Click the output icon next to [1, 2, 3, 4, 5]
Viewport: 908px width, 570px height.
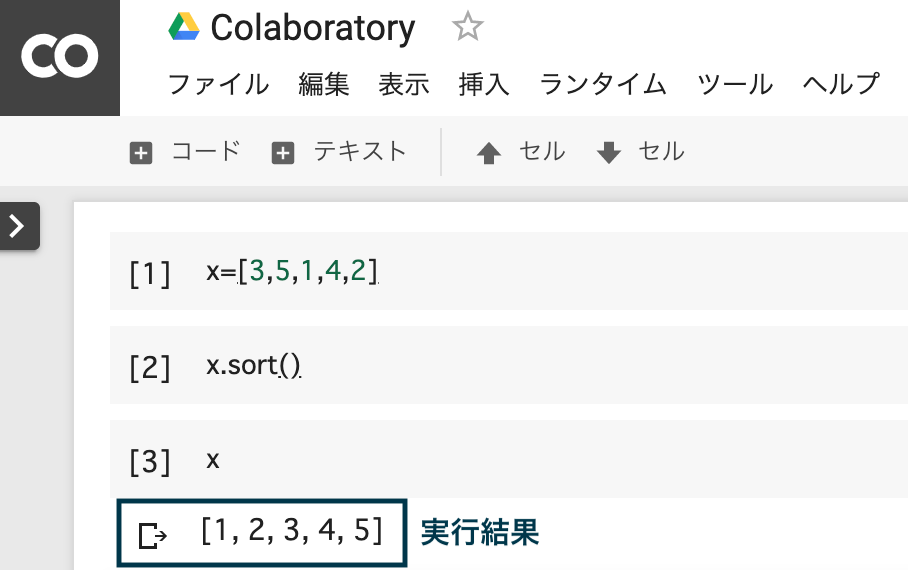coord(152,535)
